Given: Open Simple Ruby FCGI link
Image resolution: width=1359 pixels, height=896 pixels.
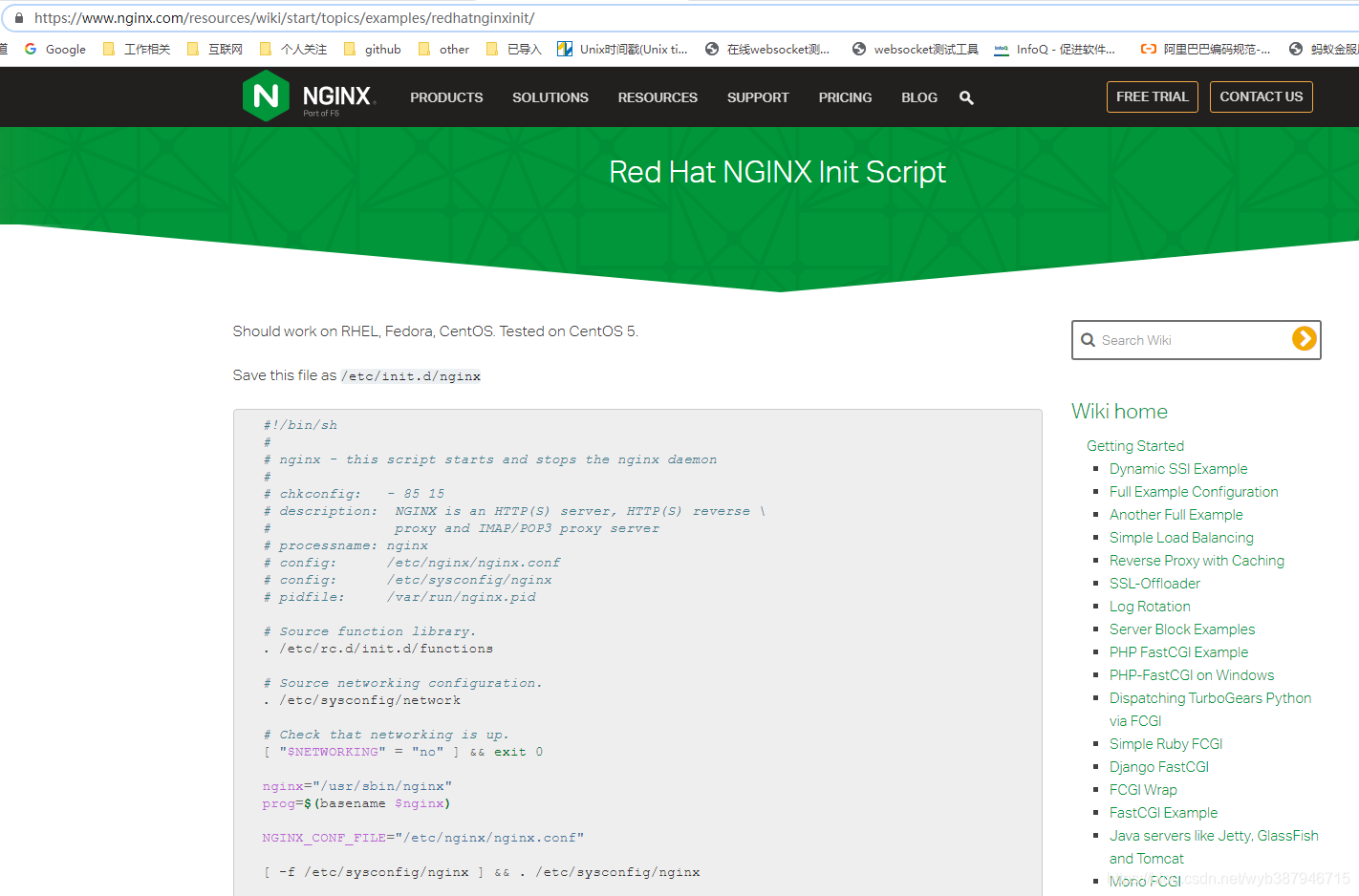Looking at the screenshot, I should pos(1166,744).
